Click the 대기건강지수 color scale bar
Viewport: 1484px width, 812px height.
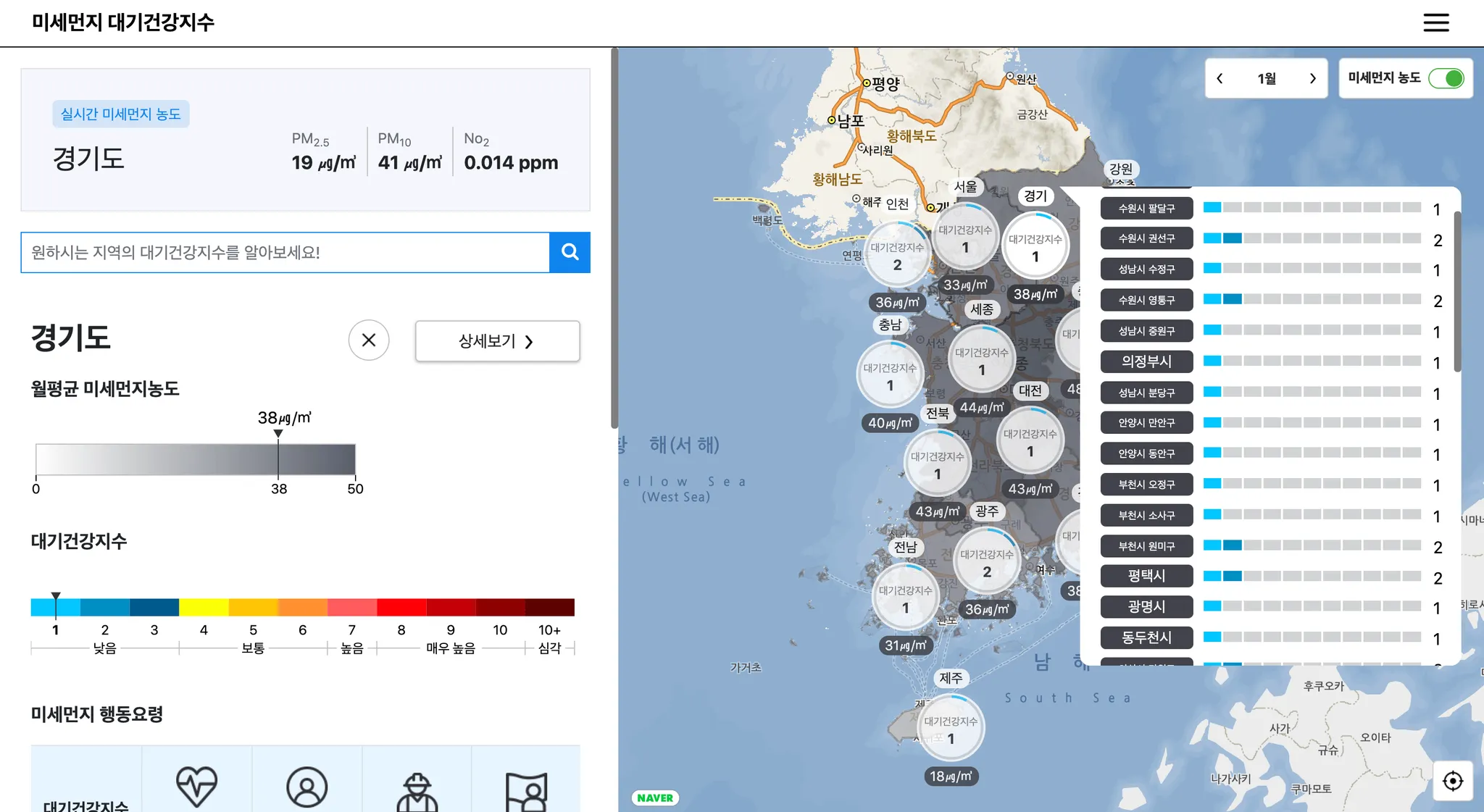(x=302, y=607)
